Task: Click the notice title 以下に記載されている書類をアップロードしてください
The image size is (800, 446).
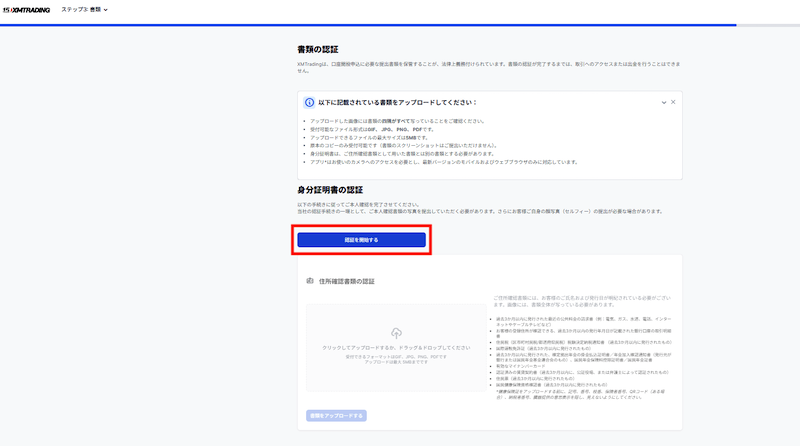Action: (x=397, y=102)
